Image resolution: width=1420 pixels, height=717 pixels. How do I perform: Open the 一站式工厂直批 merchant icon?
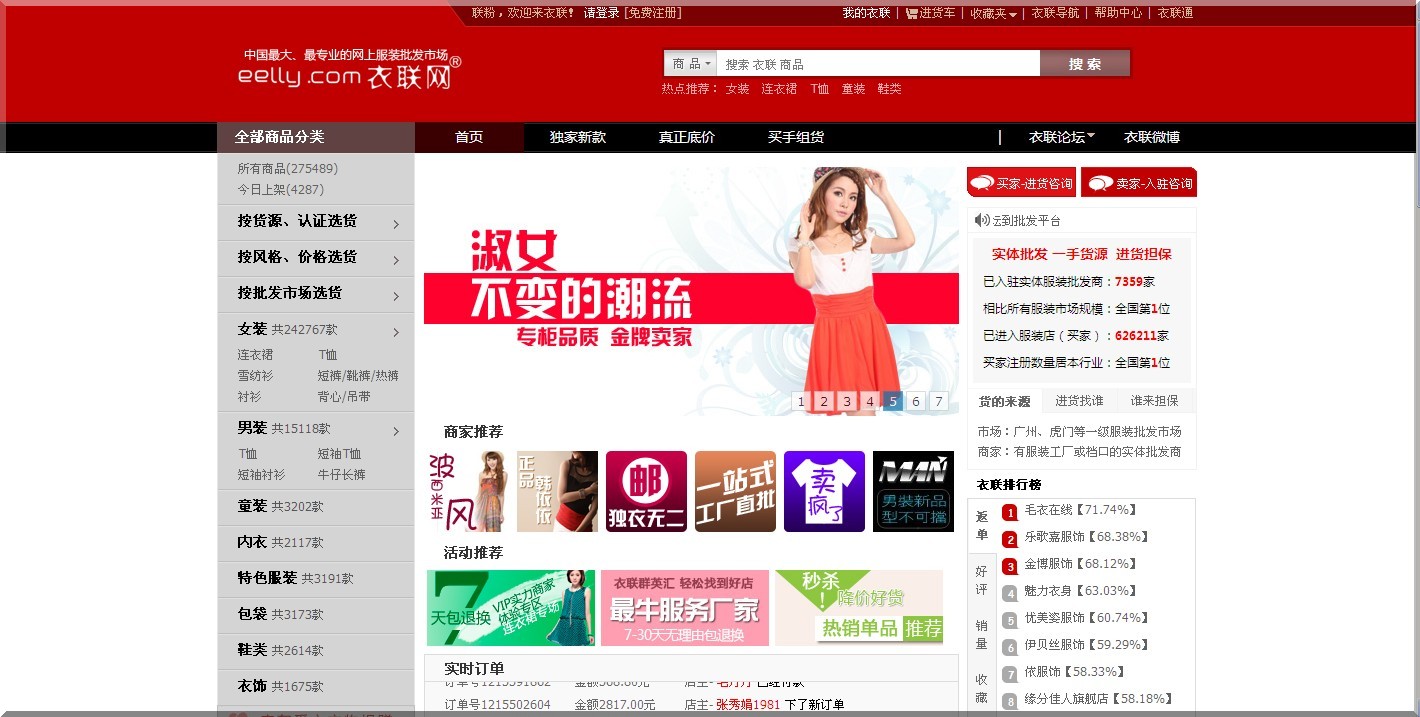735,491
